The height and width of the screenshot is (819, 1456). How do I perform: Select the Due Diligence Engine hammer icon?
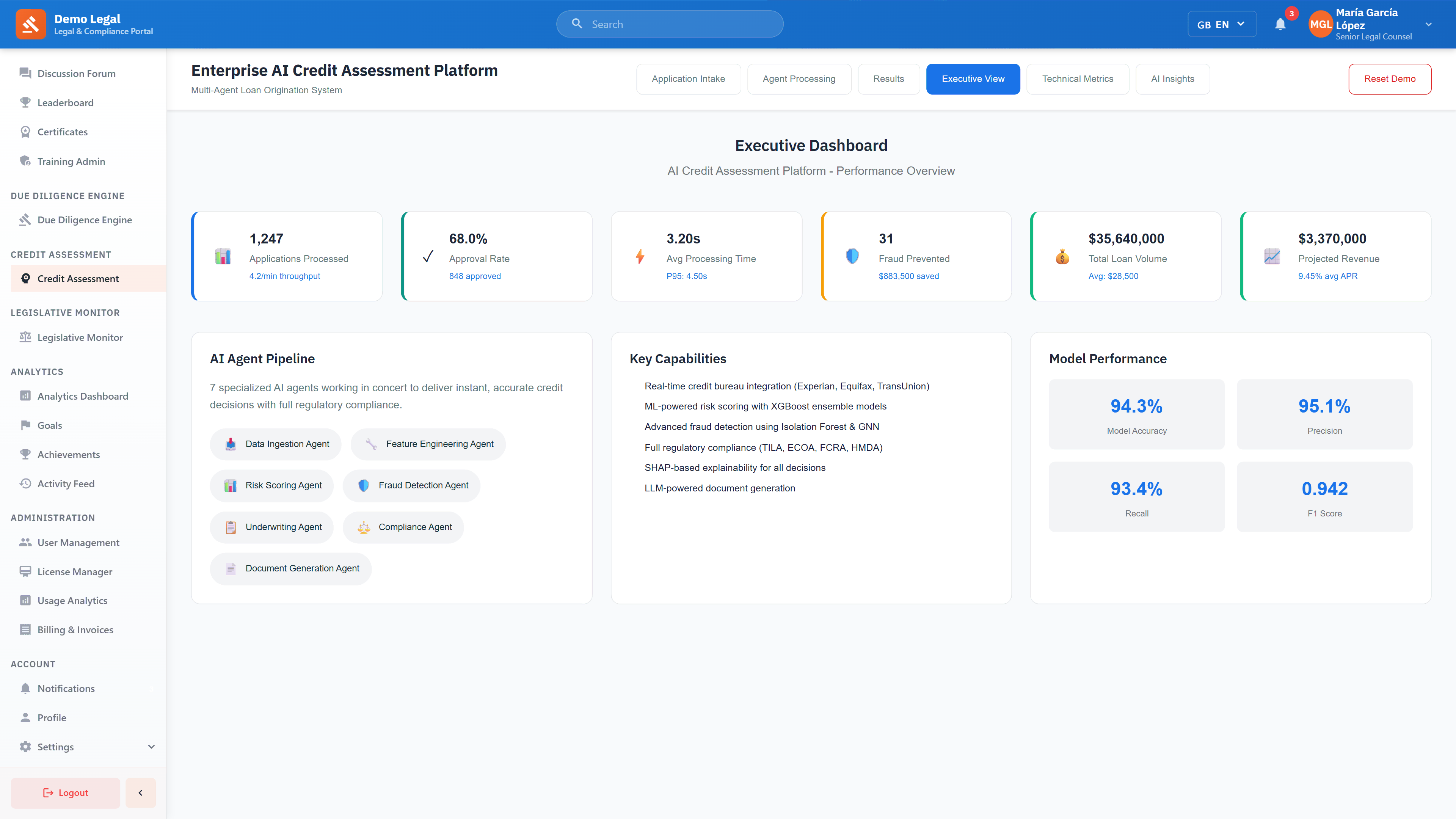(25, 220)
